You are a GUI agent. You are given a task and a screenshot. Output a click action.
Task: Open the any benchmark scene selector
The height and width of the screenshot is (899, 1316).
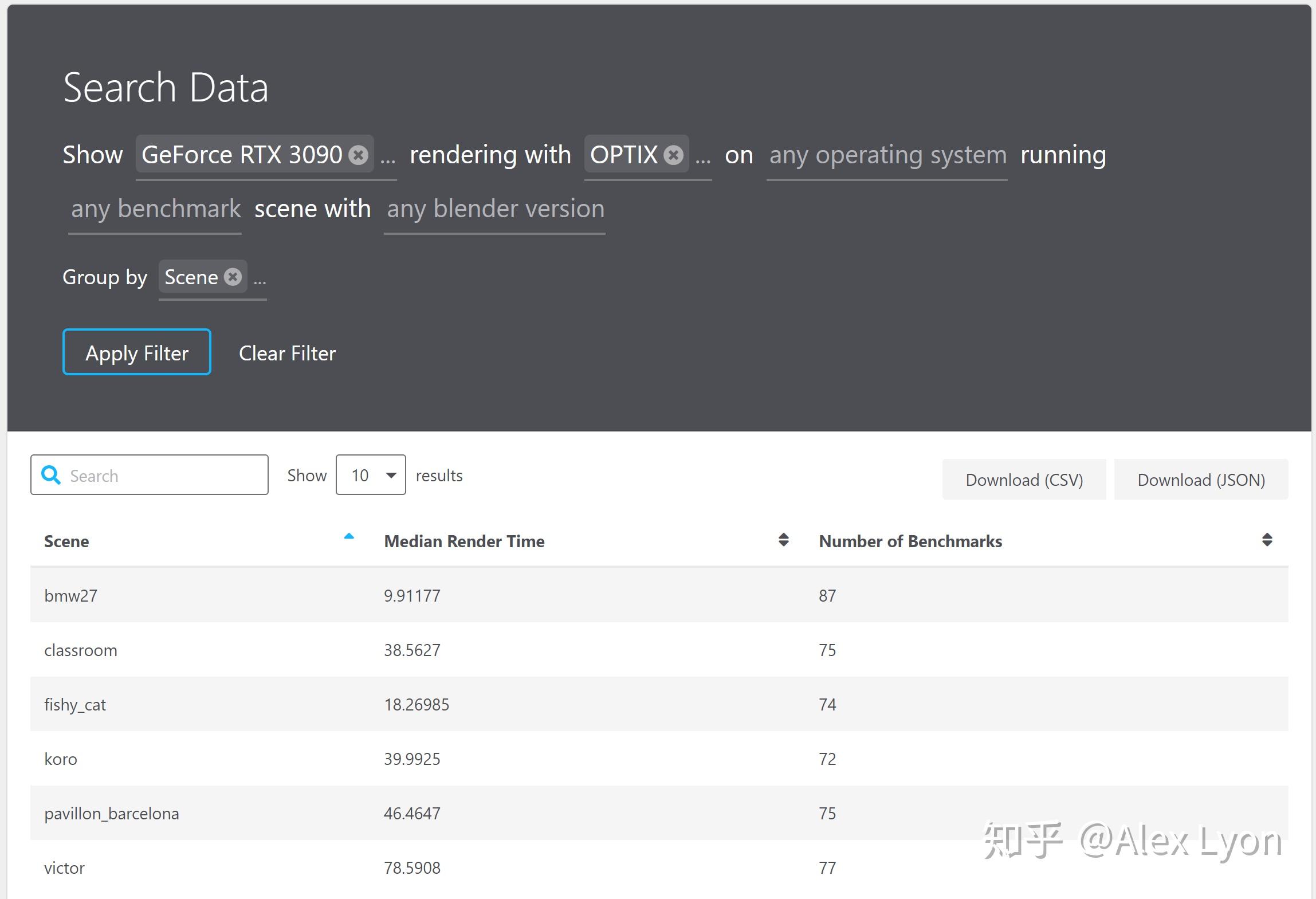pos(155,210)
